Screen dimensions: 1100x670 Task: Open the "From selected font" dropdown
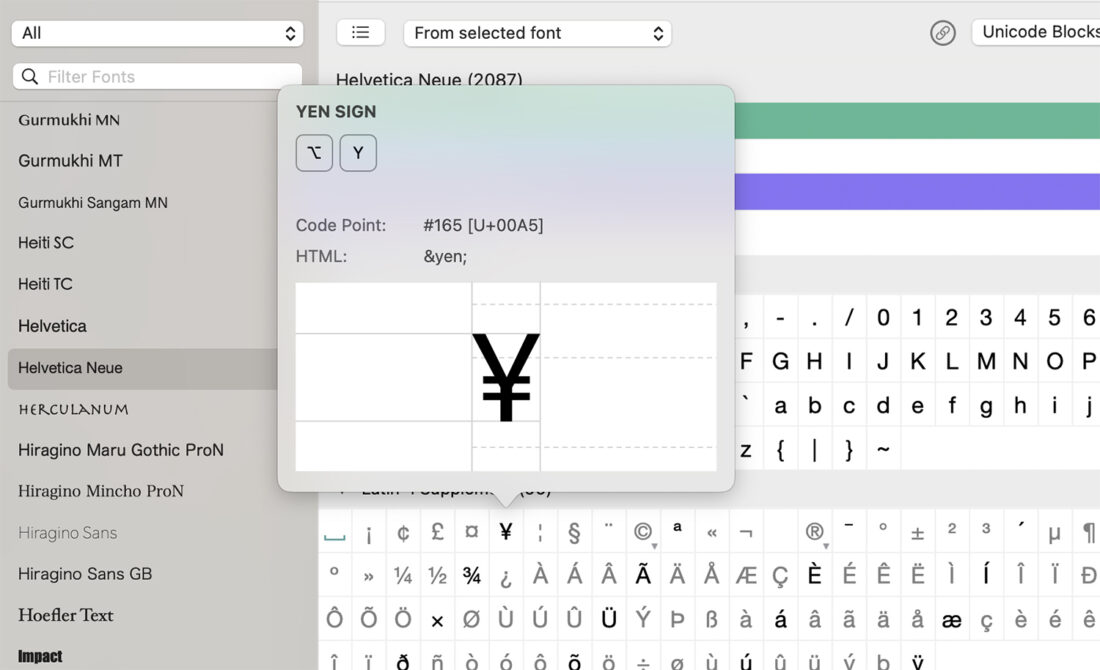pos(537,33)
